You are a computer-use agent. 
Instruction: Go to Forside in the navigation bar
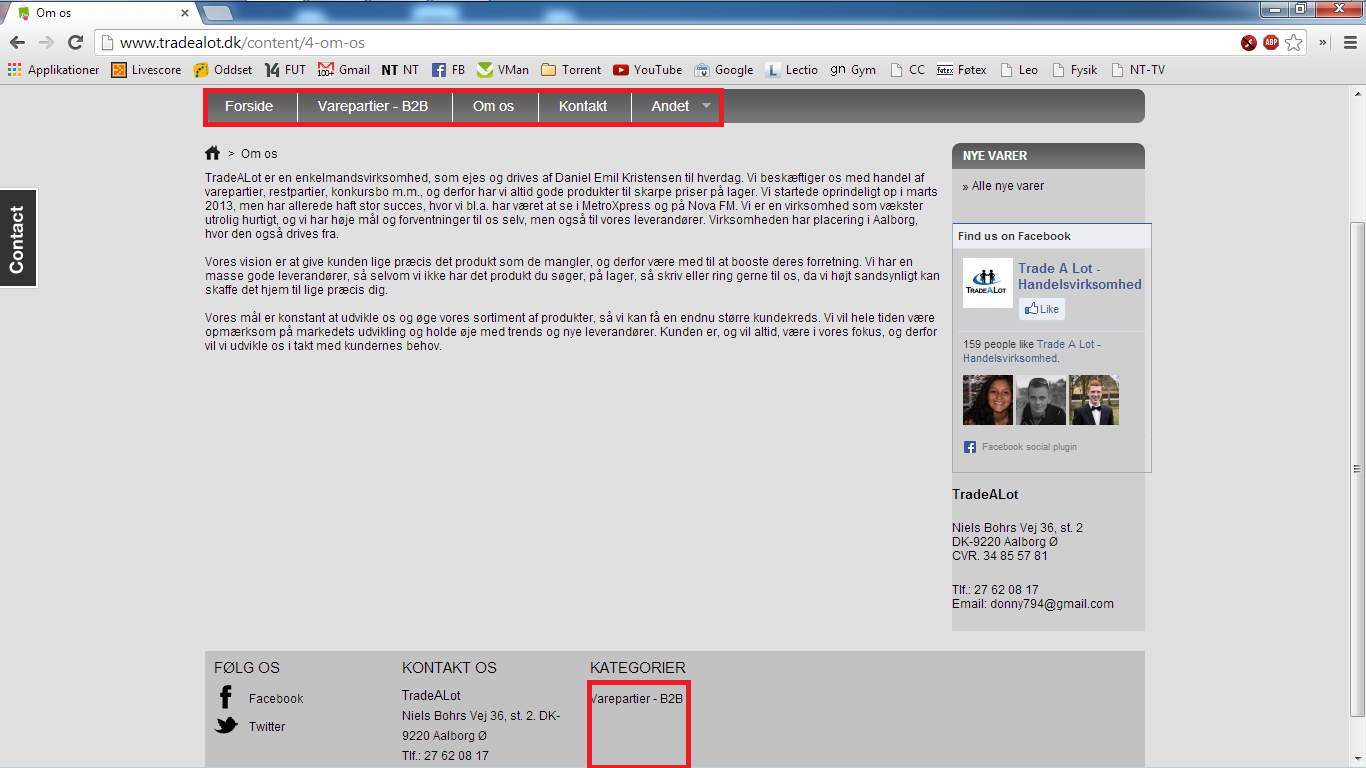(249, 106)
